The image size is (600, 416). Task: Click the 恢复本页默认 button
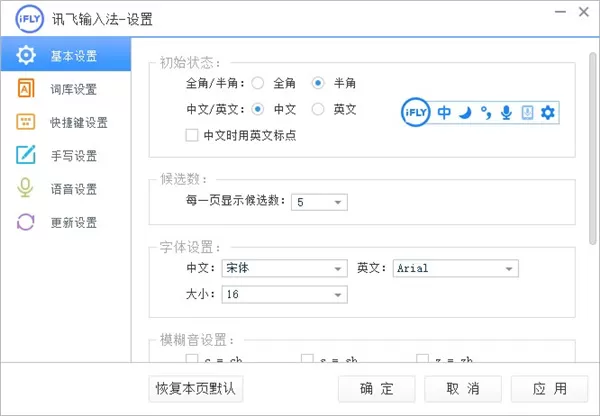[196, 389]
